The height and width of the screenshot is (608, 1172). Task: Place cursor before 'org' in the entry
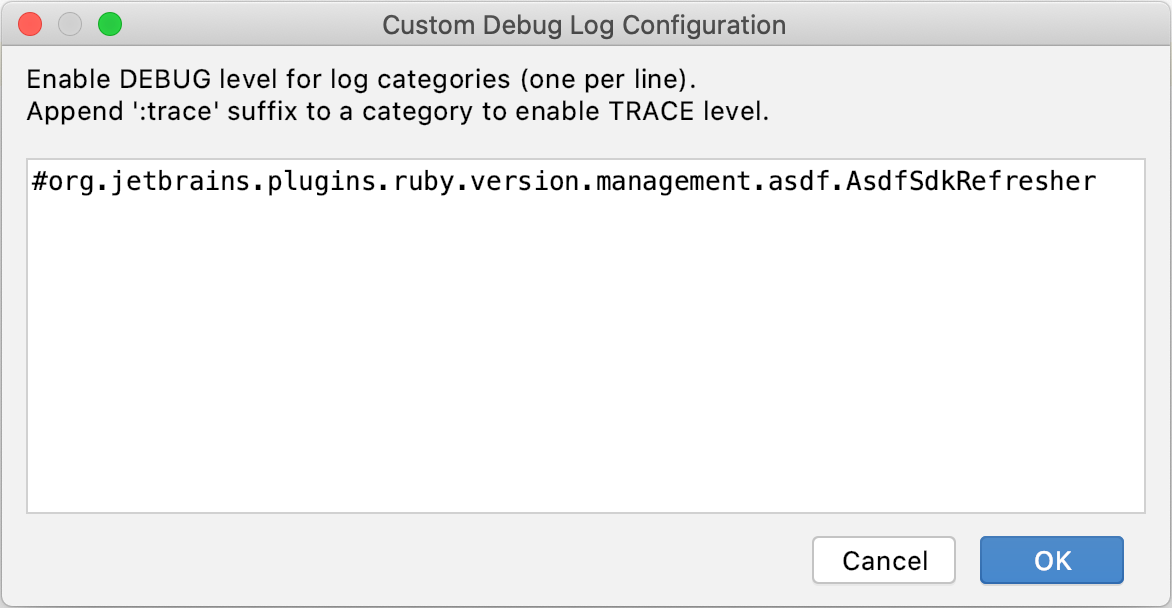click(46, 181)
